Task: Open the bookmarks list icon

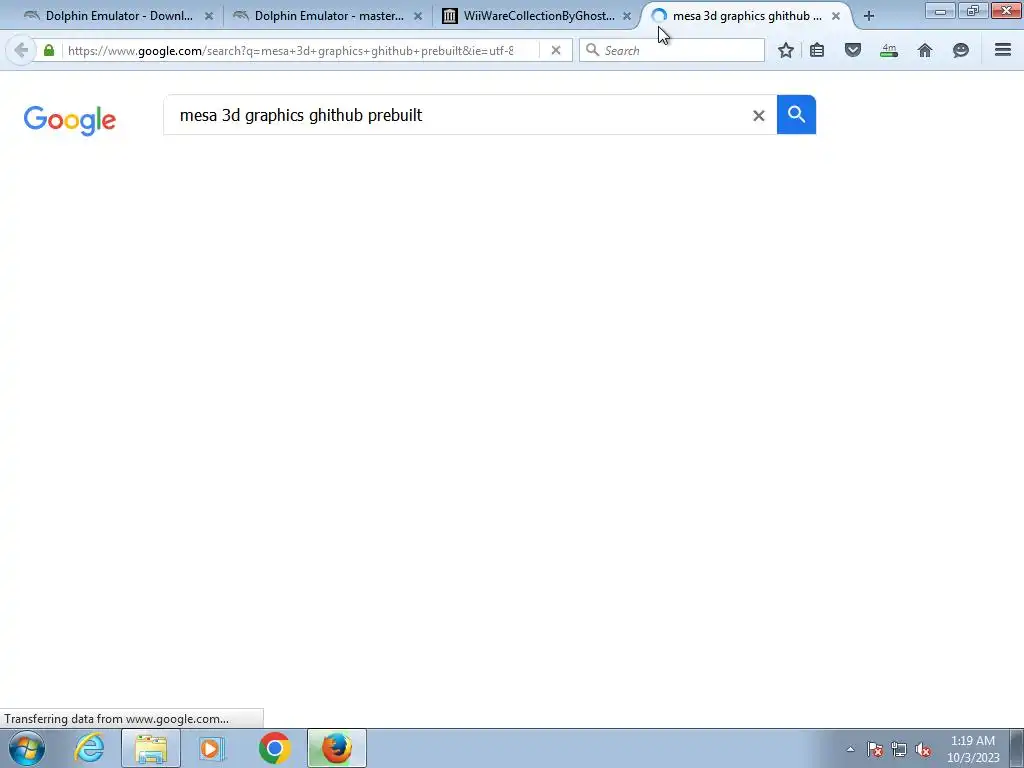Action: tap(817, 50)
